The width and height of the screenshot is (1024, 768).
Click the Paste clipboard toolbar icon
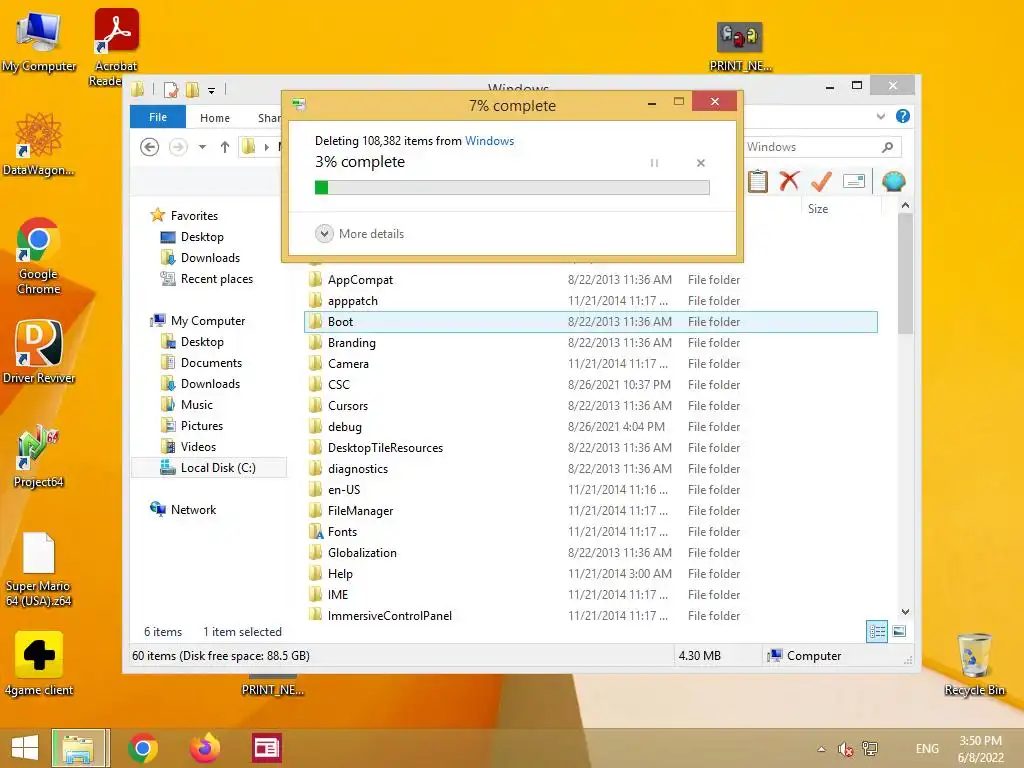tap(758, 181)
